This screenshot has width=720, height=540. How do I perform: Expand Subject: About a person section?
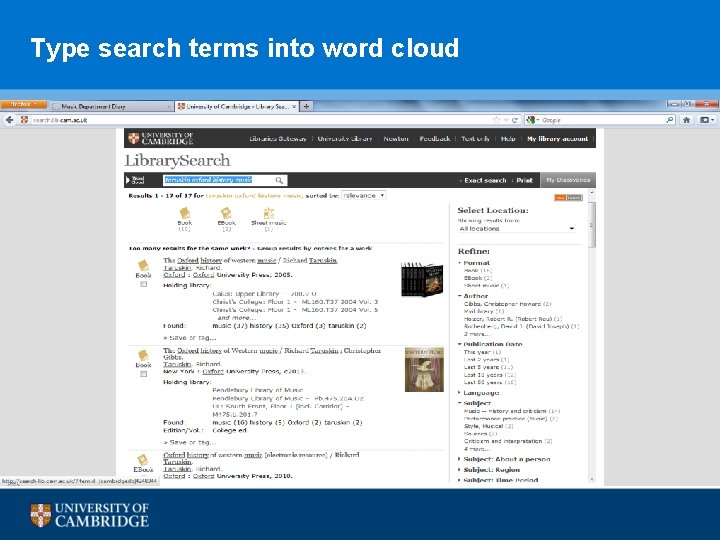tap(460, 459)
